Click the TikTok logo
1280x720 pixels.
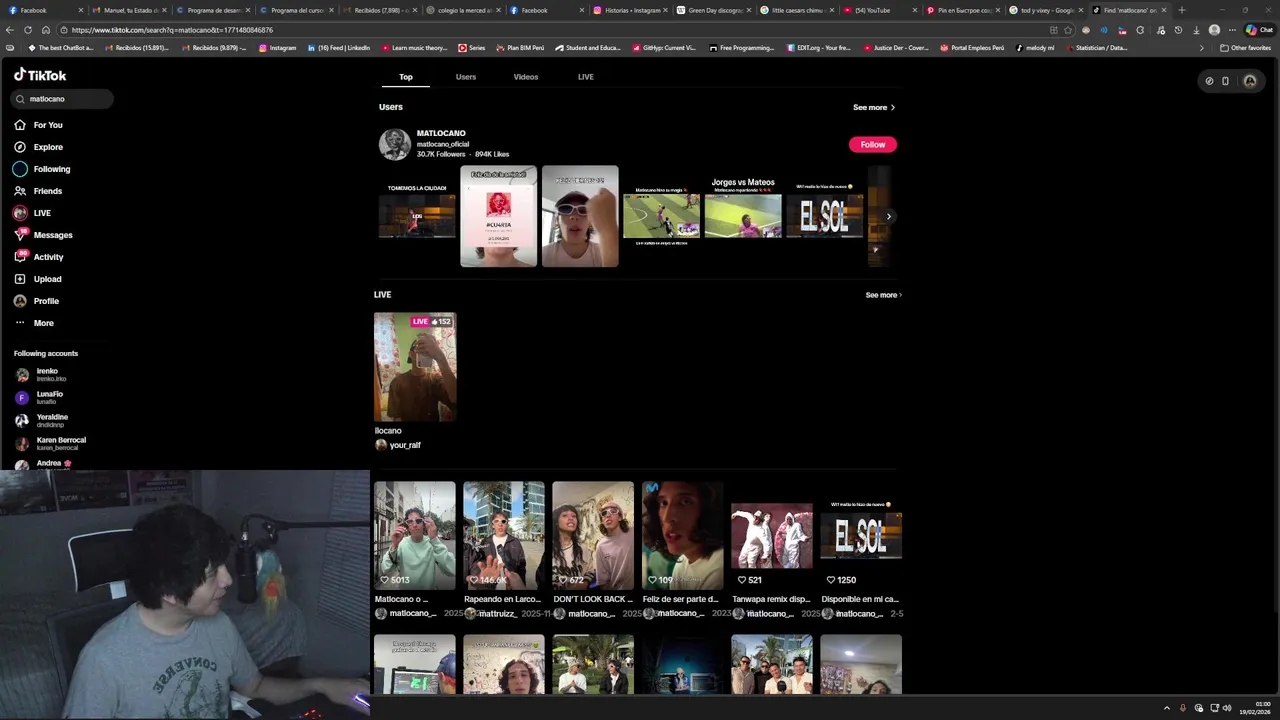click(40, 75)
